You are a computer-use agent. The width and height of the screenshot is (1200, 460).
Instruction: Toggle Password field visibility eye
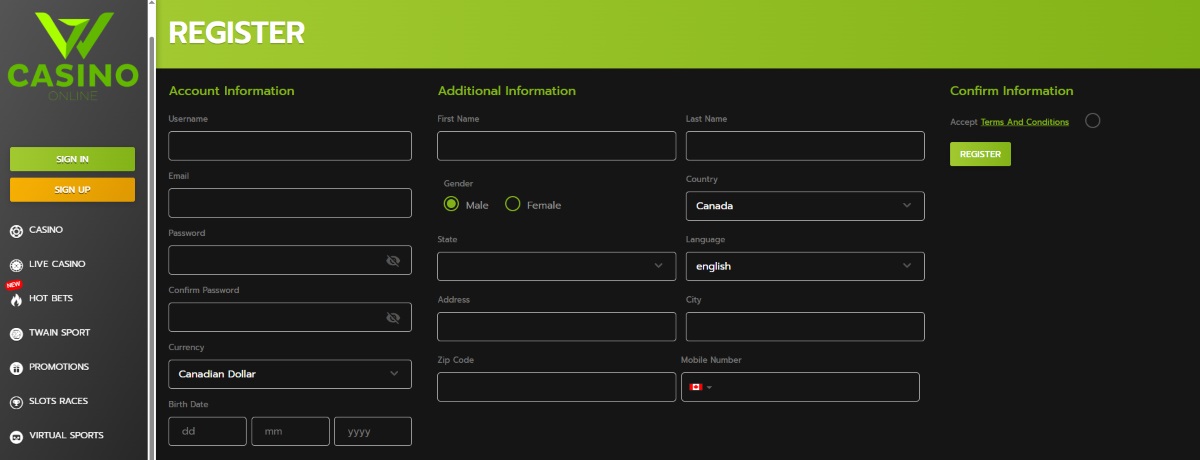[393, 261]
